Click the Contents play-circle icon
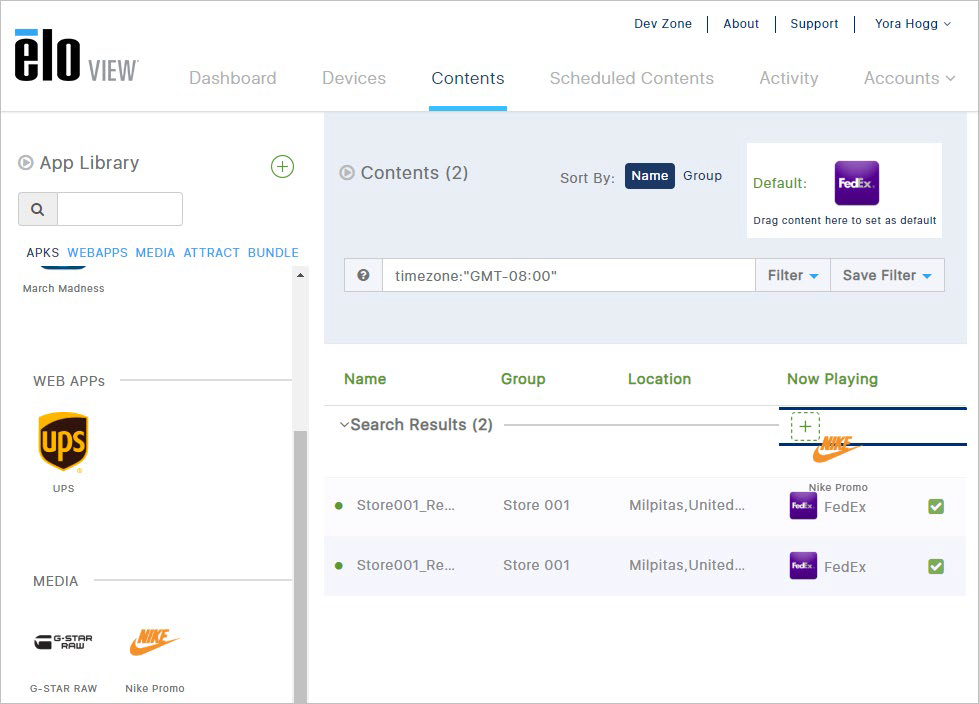Image resolution: width=979 pixels, height=704 pixels. click(347, 173)
